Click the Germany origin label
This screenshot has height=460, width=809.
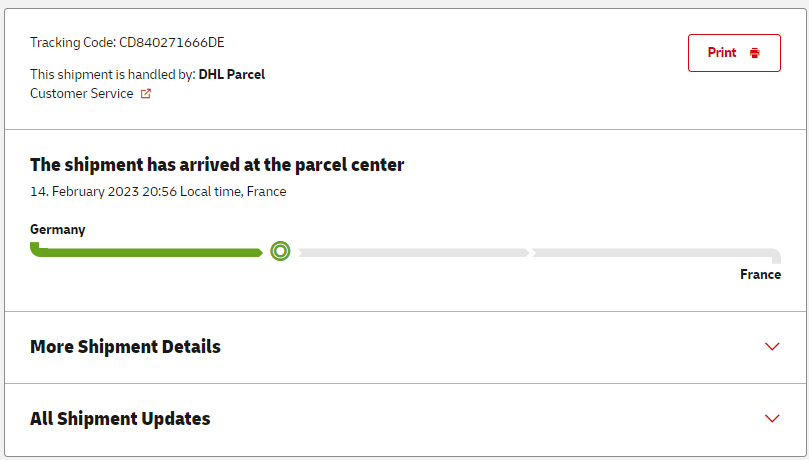click(57, 230)
